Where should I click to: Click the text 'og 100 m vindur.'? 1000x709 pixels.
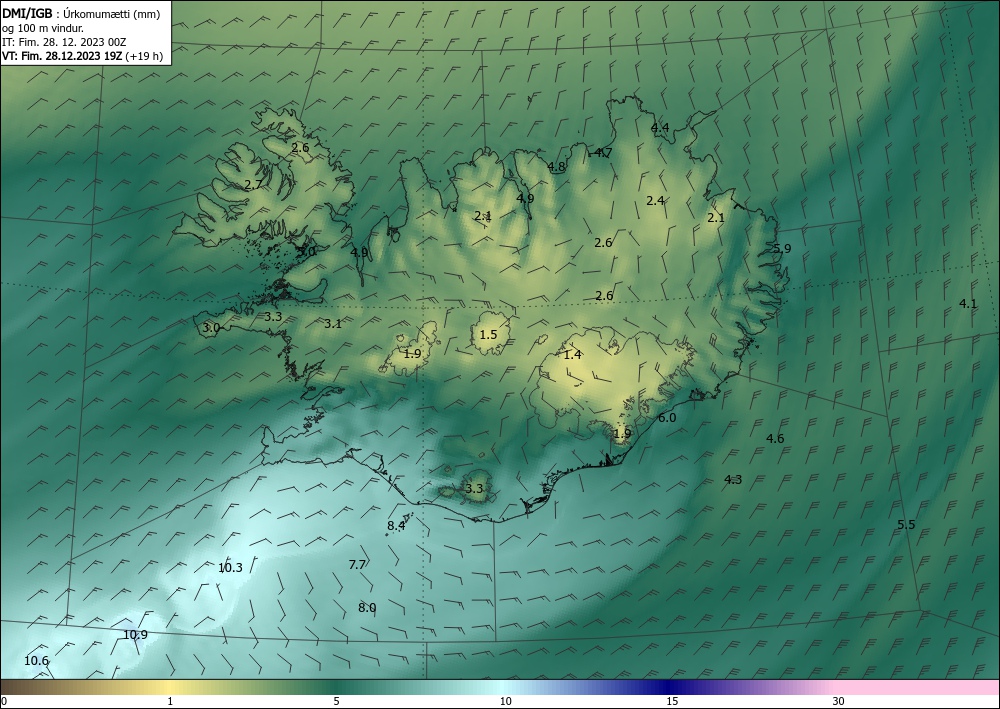(43, 28)
